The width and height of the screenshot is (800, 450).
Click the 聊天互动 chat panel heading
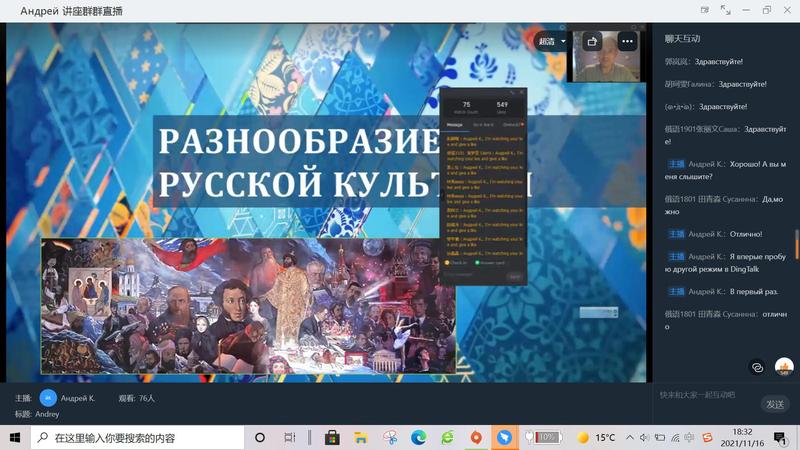[682, 39]
